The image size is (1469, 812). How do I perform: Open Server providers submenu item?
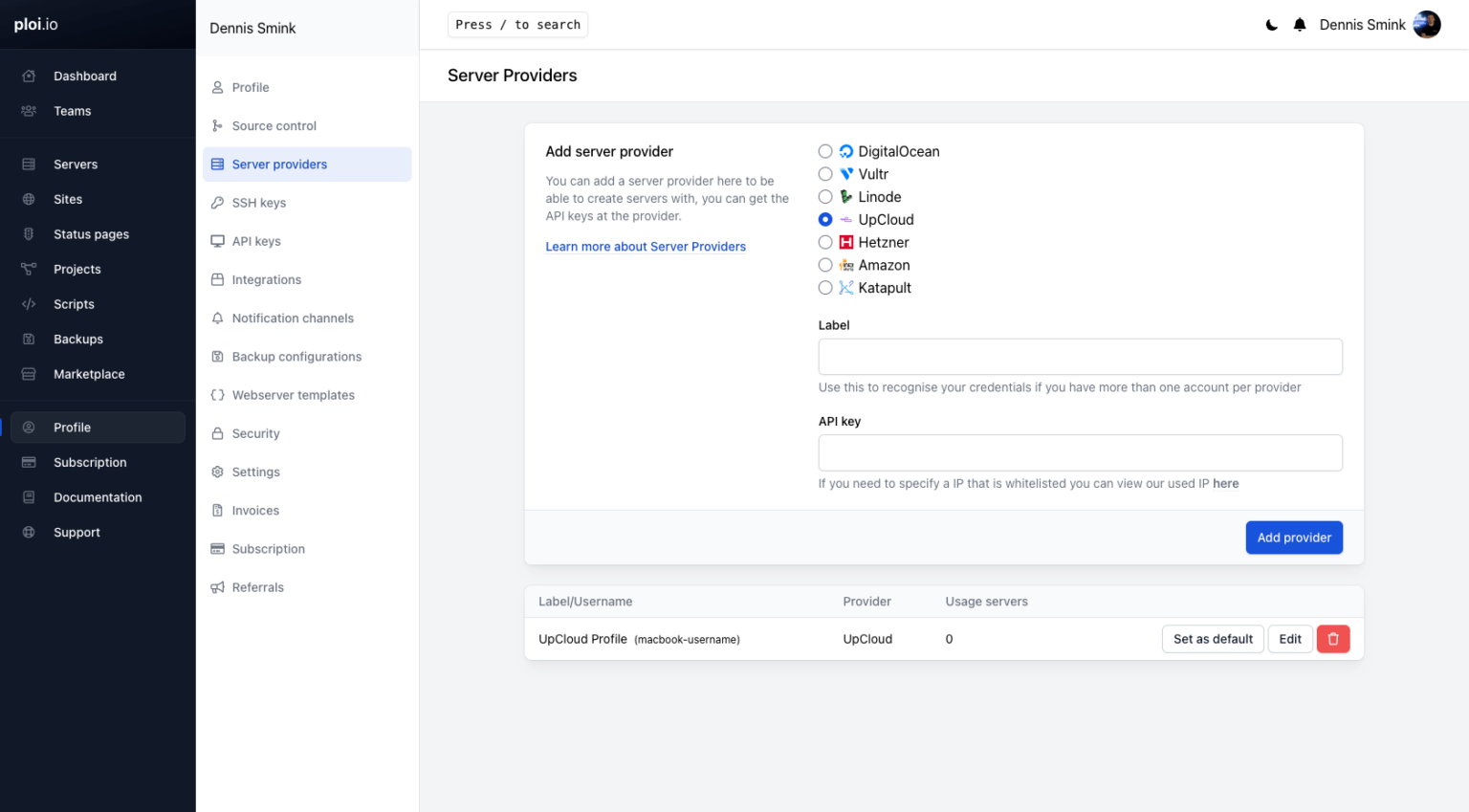coord(307,165)
